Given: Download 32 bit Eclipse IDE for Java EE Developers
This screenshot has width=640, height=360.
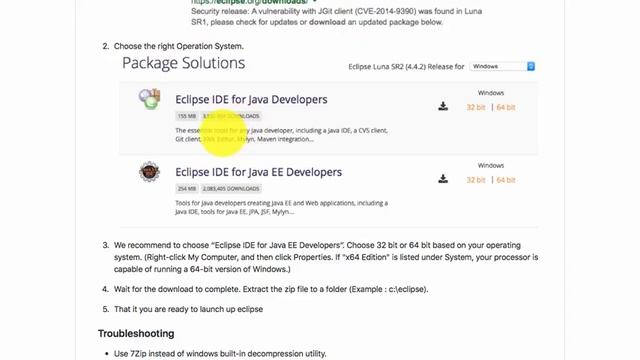Looking at the screenshot, I should (x=476, y=180).
